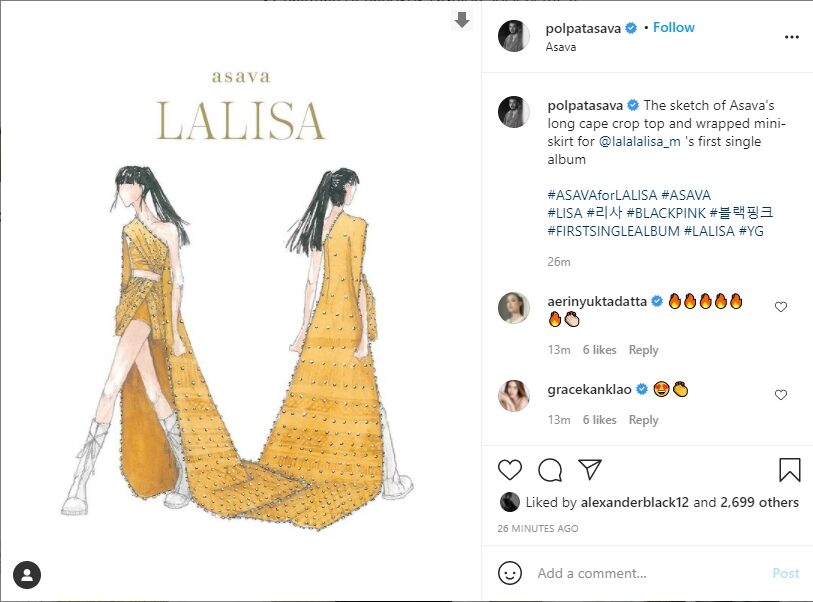Like gracekanklao's comment with its heart

click(781, 395)
